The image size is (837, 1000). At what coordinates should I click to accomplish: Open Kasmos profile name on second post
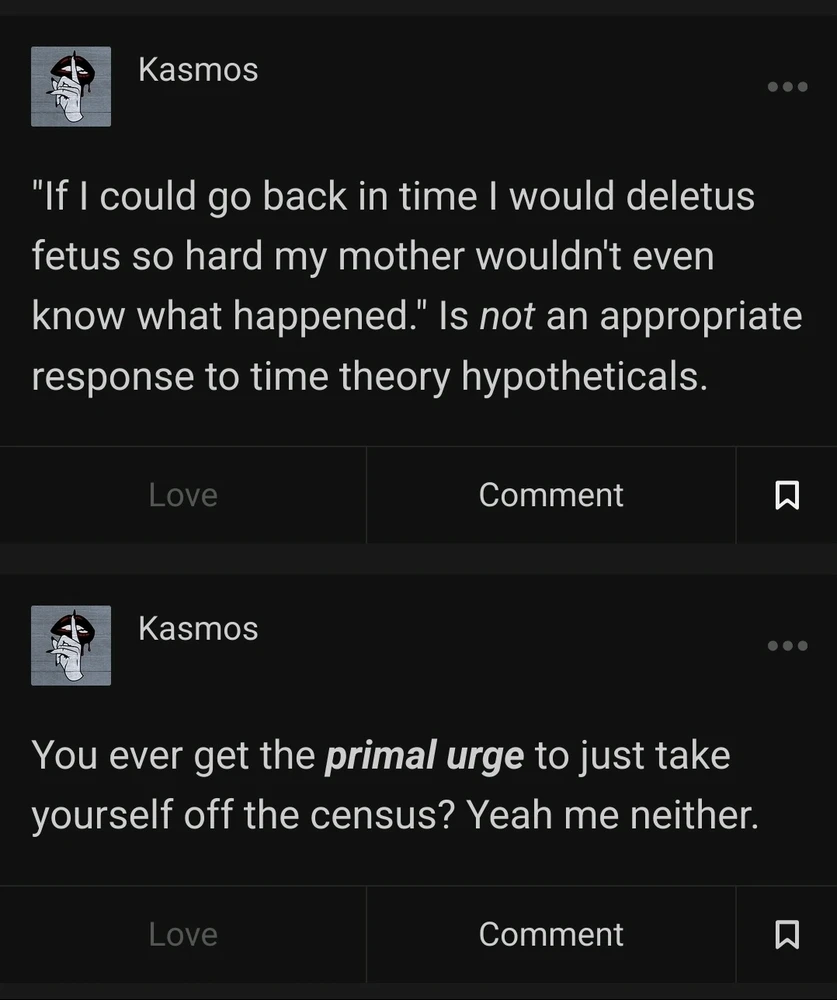(x=198, y=629)
